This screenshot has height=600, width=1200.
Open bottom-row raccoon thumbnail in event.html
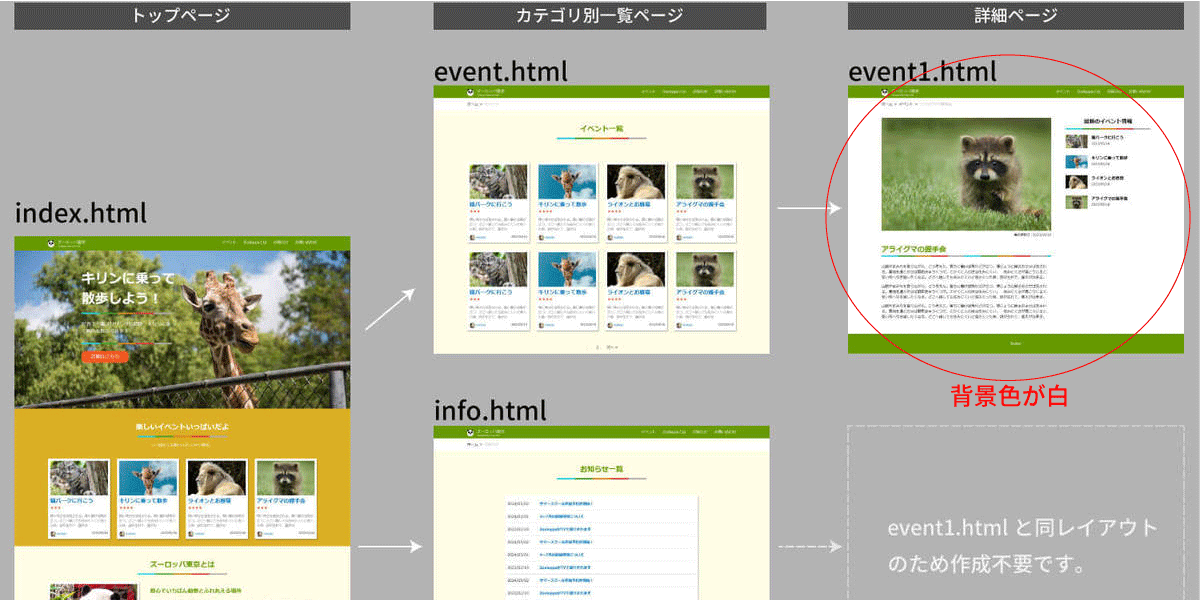point(705,270)
